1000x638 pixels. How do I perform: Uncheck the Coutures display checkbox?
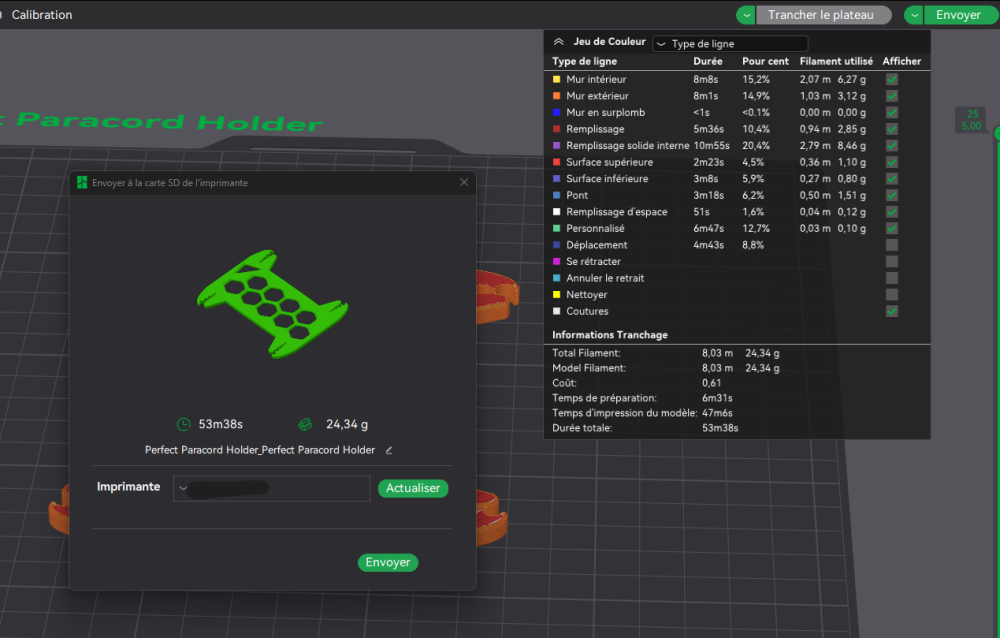[x=892, y=311]
